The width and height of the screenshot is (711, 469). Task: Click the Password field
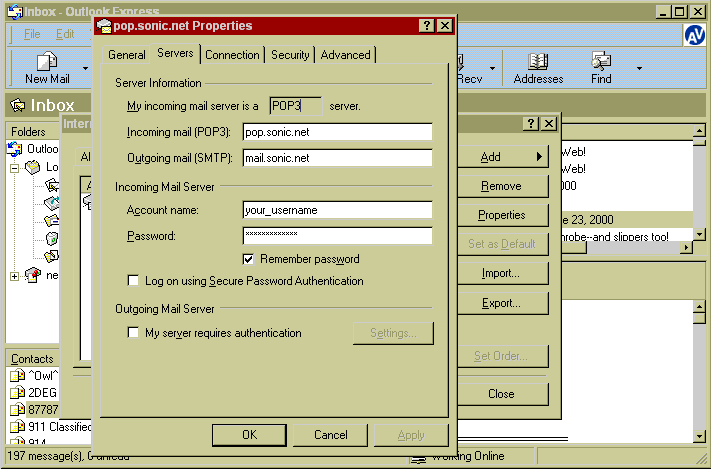(337, 236)
